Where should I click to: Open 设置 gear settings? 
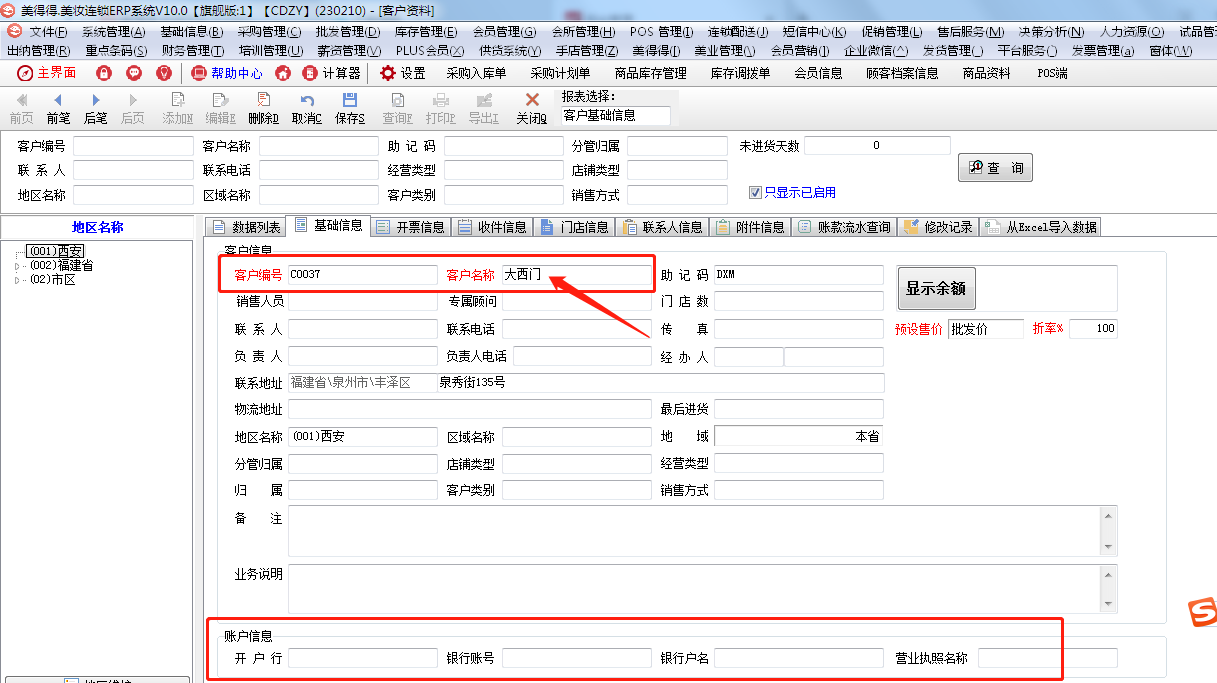click(402, 73)
